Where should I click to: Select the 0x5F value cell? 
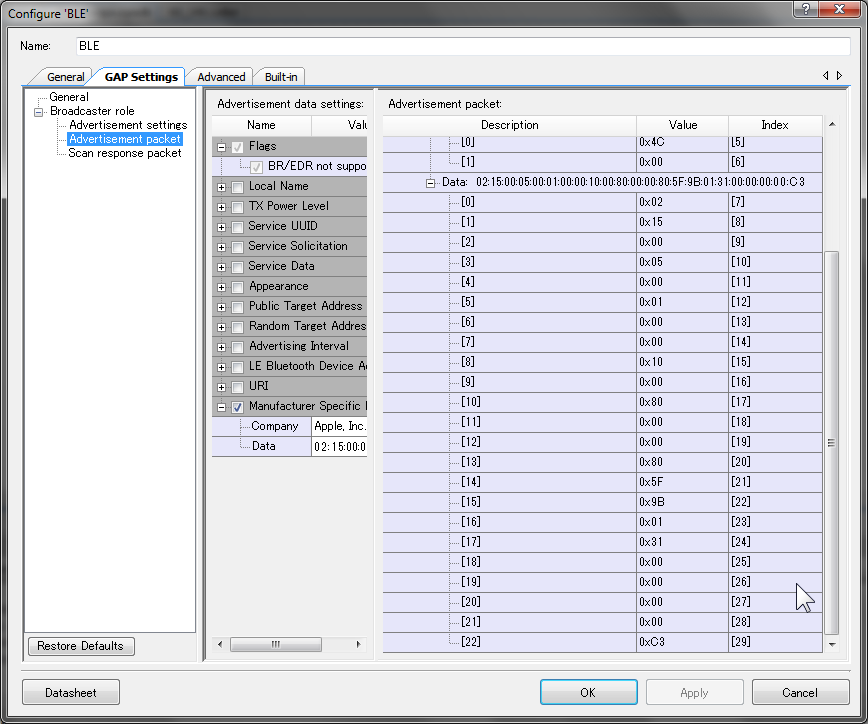(683, 482)
